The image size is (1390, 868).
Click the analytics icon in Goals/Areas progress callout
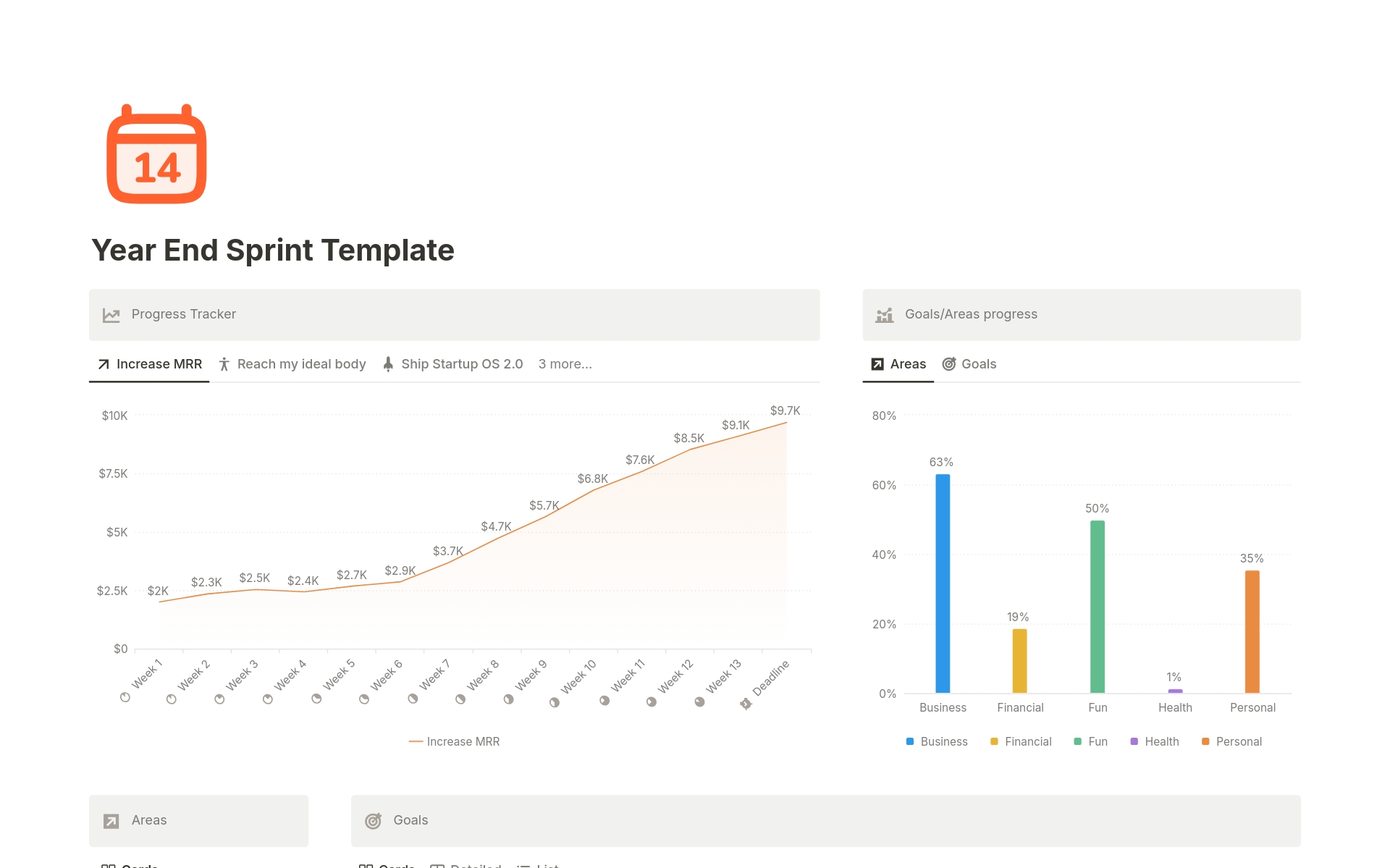(884, 314)
